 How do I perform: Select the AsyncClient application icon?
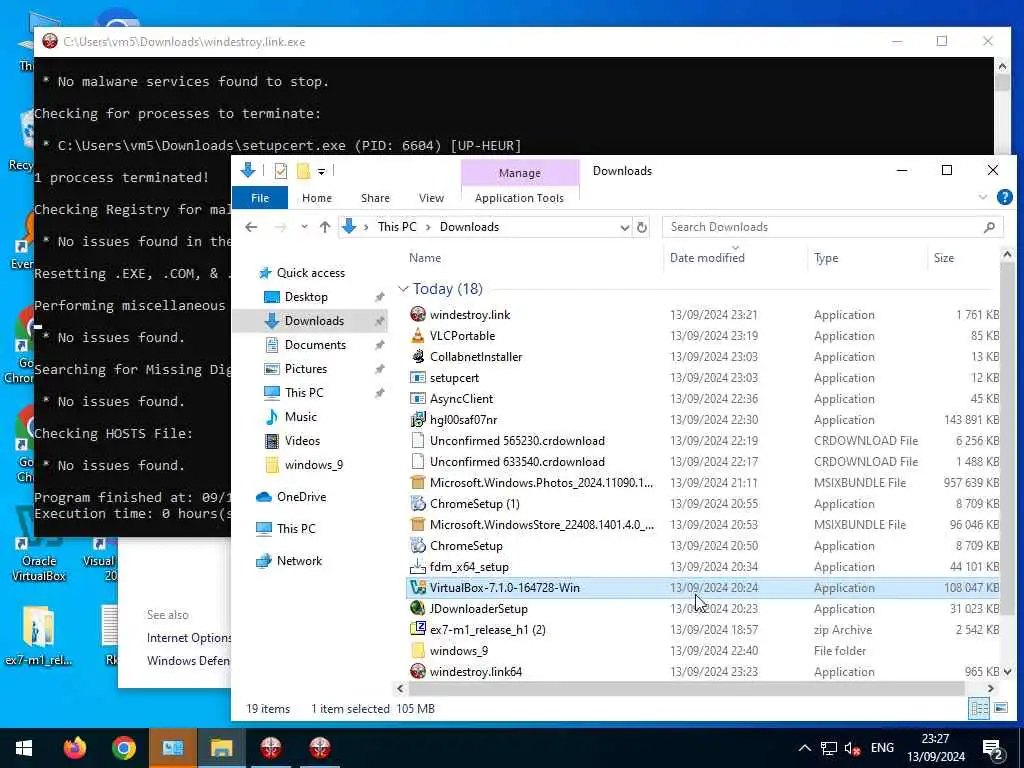point(418,398)
